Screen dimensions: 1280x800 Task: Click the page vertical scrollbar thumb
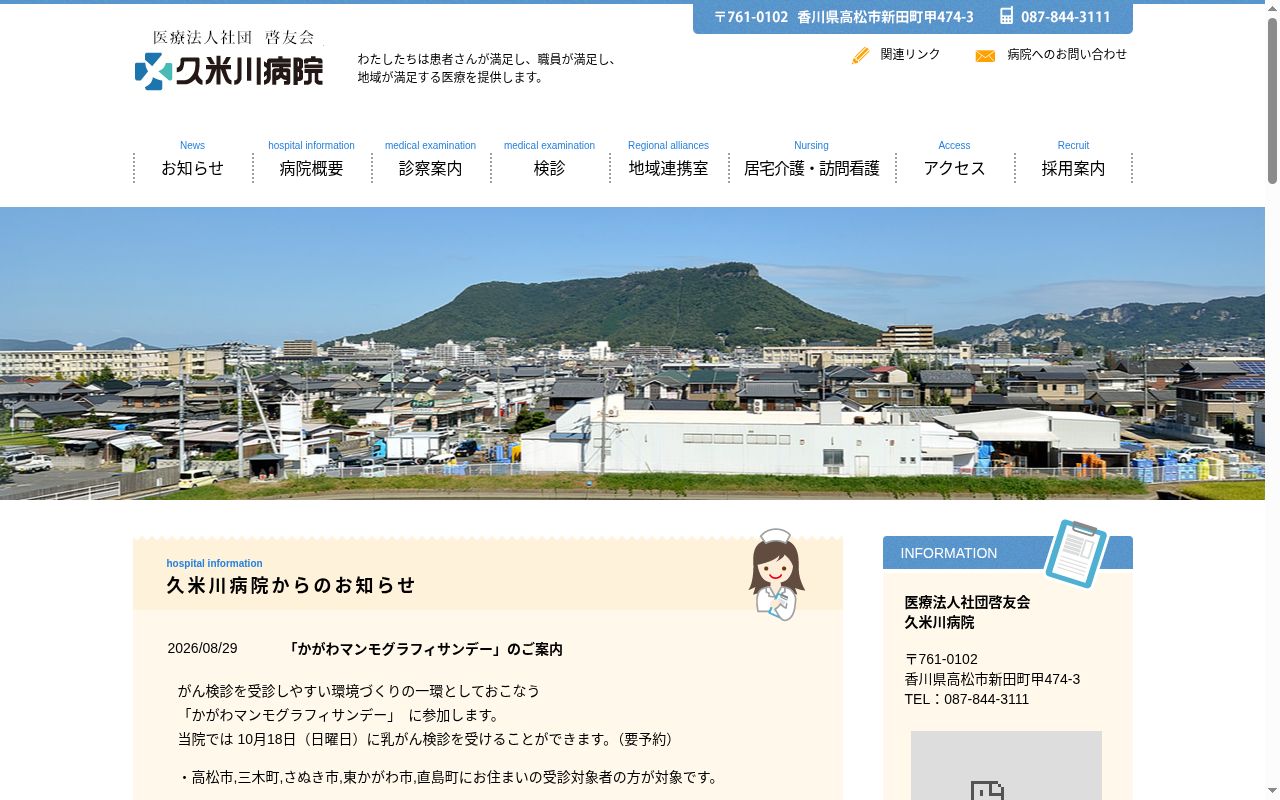[1272, 100]
